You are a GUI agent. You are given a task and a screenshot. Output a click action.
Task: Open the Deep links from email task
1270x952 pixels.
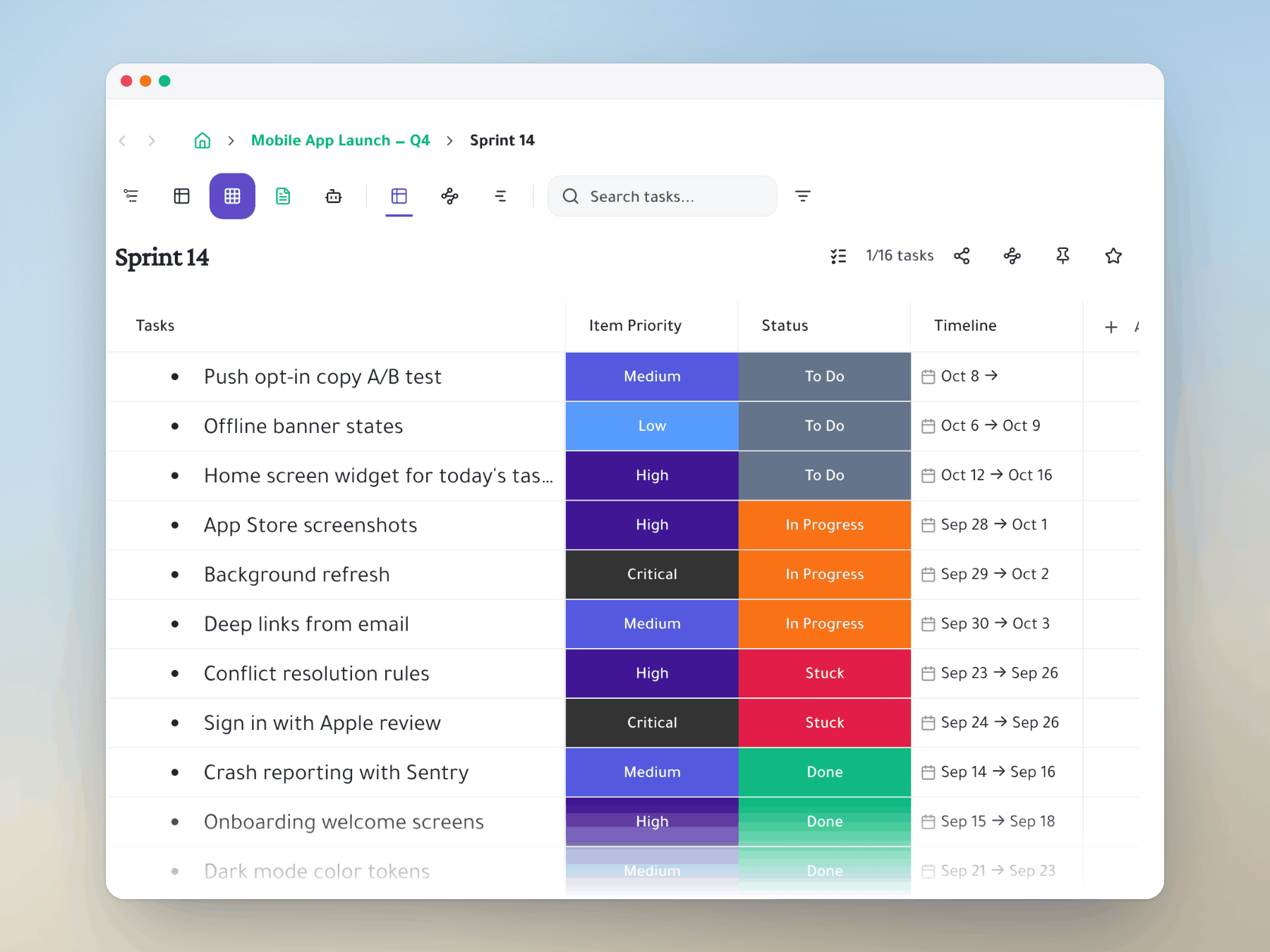pyautogui.click(x=306, y=624)
